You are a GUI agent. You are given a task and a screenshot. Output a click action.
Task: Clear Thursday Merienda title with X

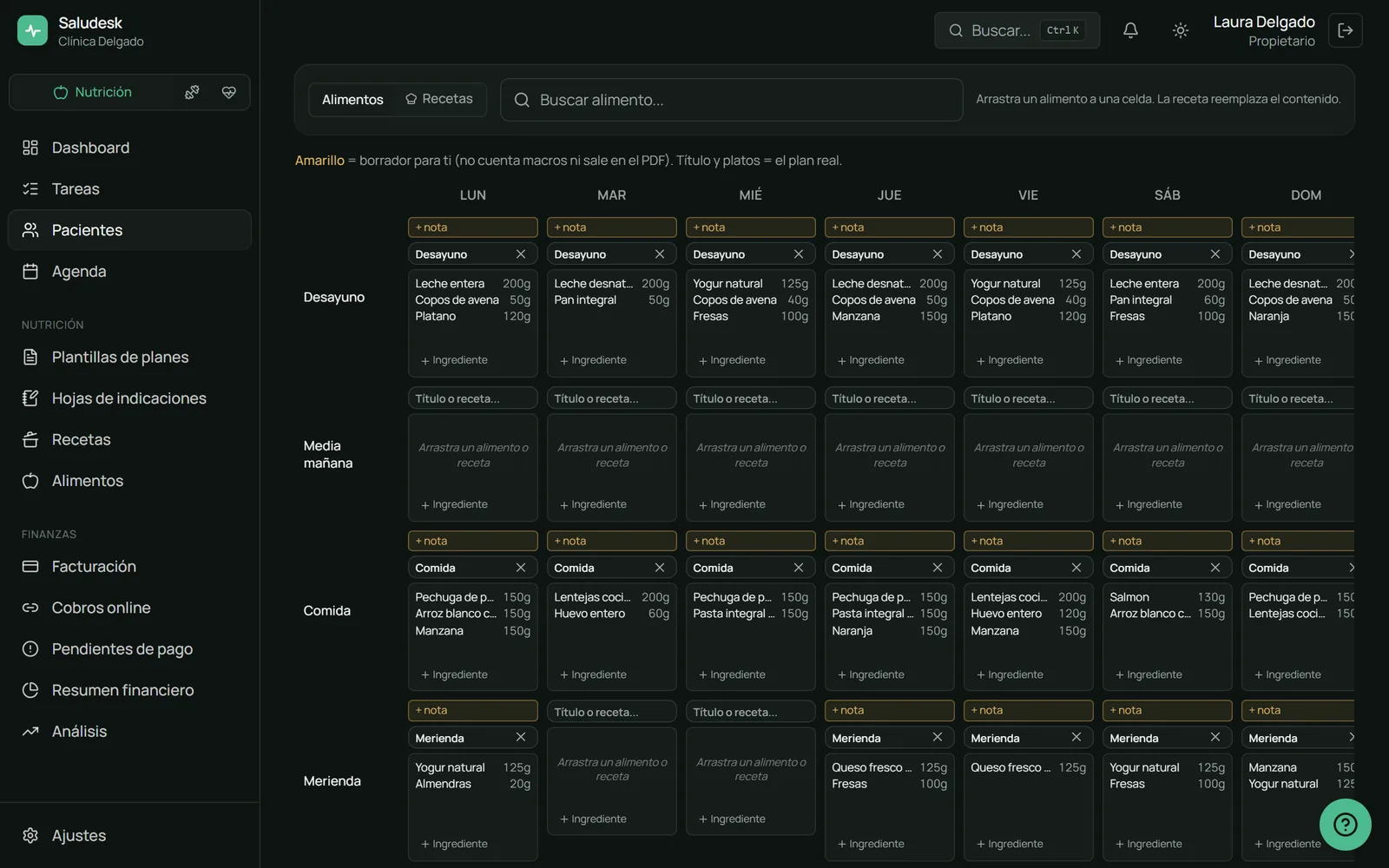coord(938,737)
